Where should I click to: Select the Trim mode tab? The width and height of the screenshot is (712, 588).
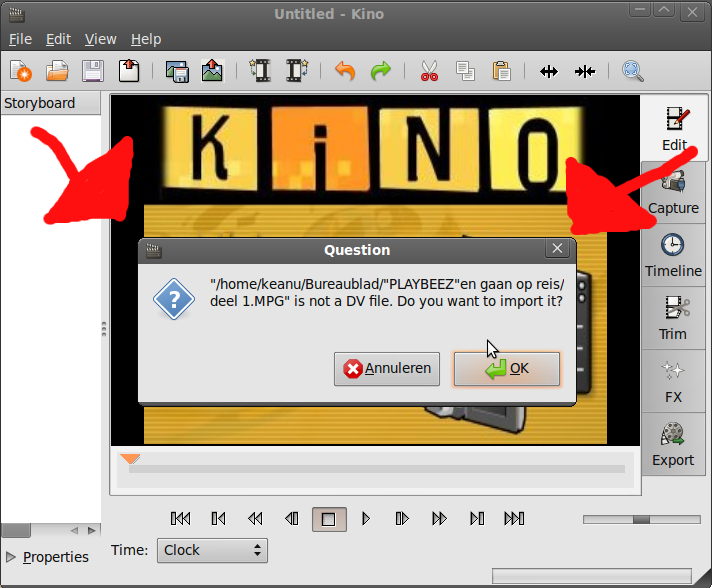pos(673,319)
